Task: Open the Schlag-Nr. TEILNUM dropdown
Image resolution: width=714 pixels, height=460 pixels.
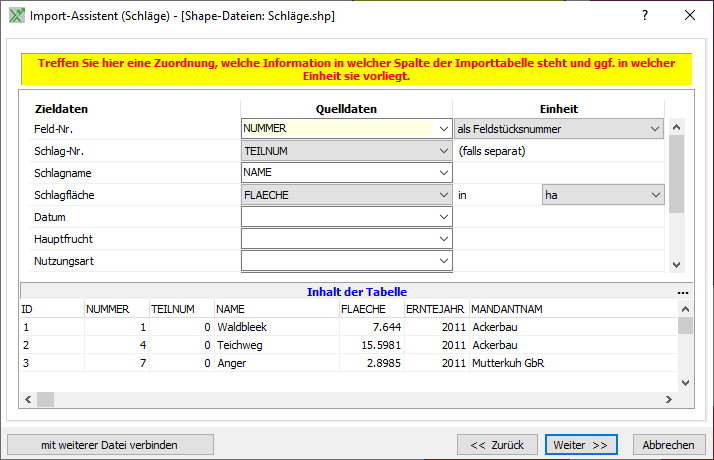Action: pos(443,151)
